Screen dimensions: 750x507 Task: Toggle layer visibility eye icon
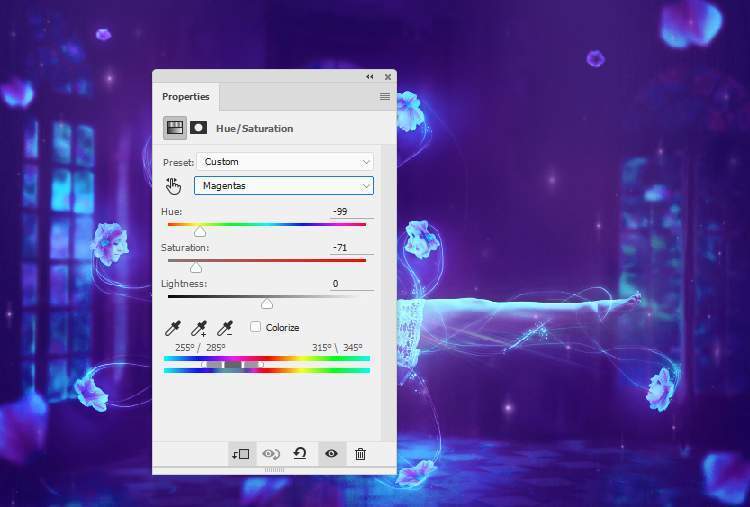pyautogui.click(x=331, y=454)
